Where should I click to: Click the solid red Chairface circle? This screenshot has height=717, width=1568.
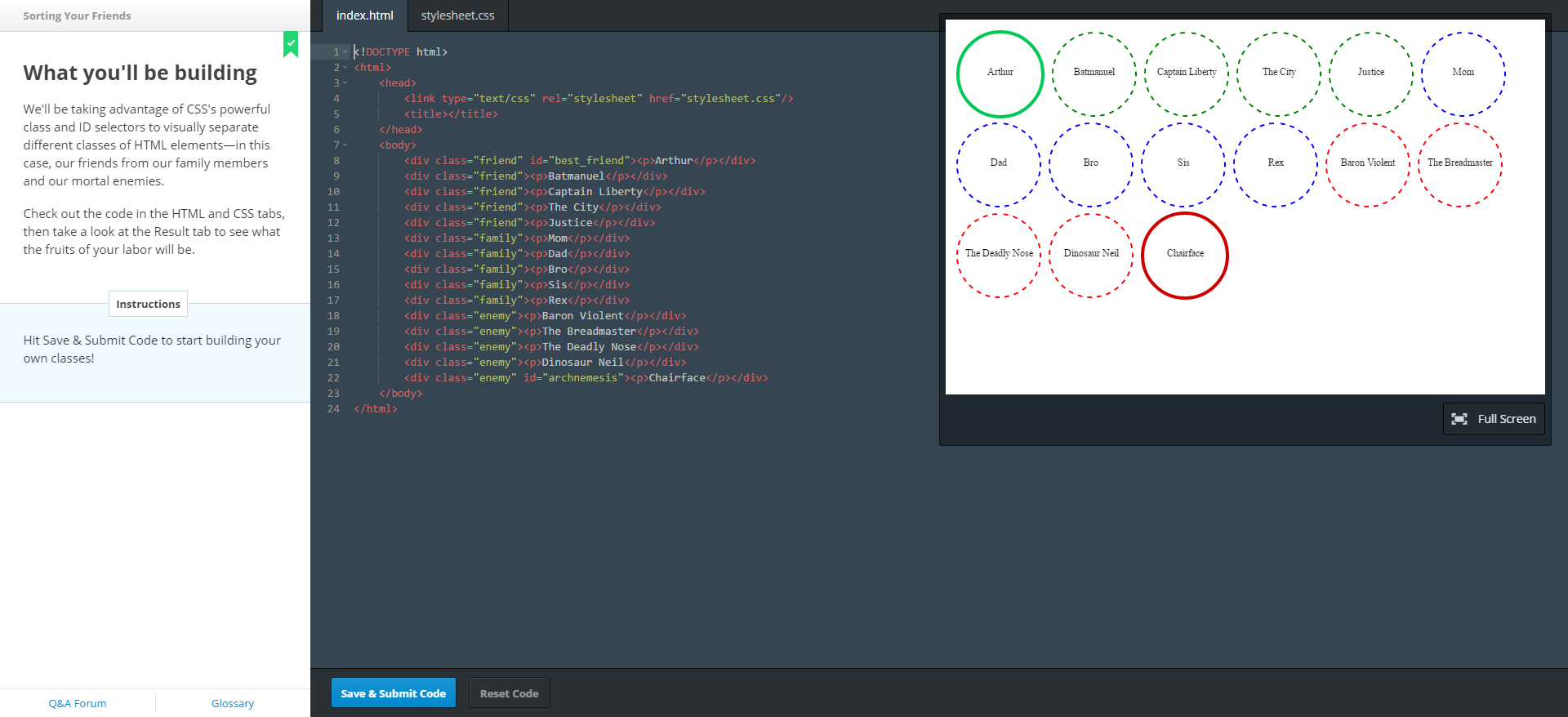[1184, 255]
